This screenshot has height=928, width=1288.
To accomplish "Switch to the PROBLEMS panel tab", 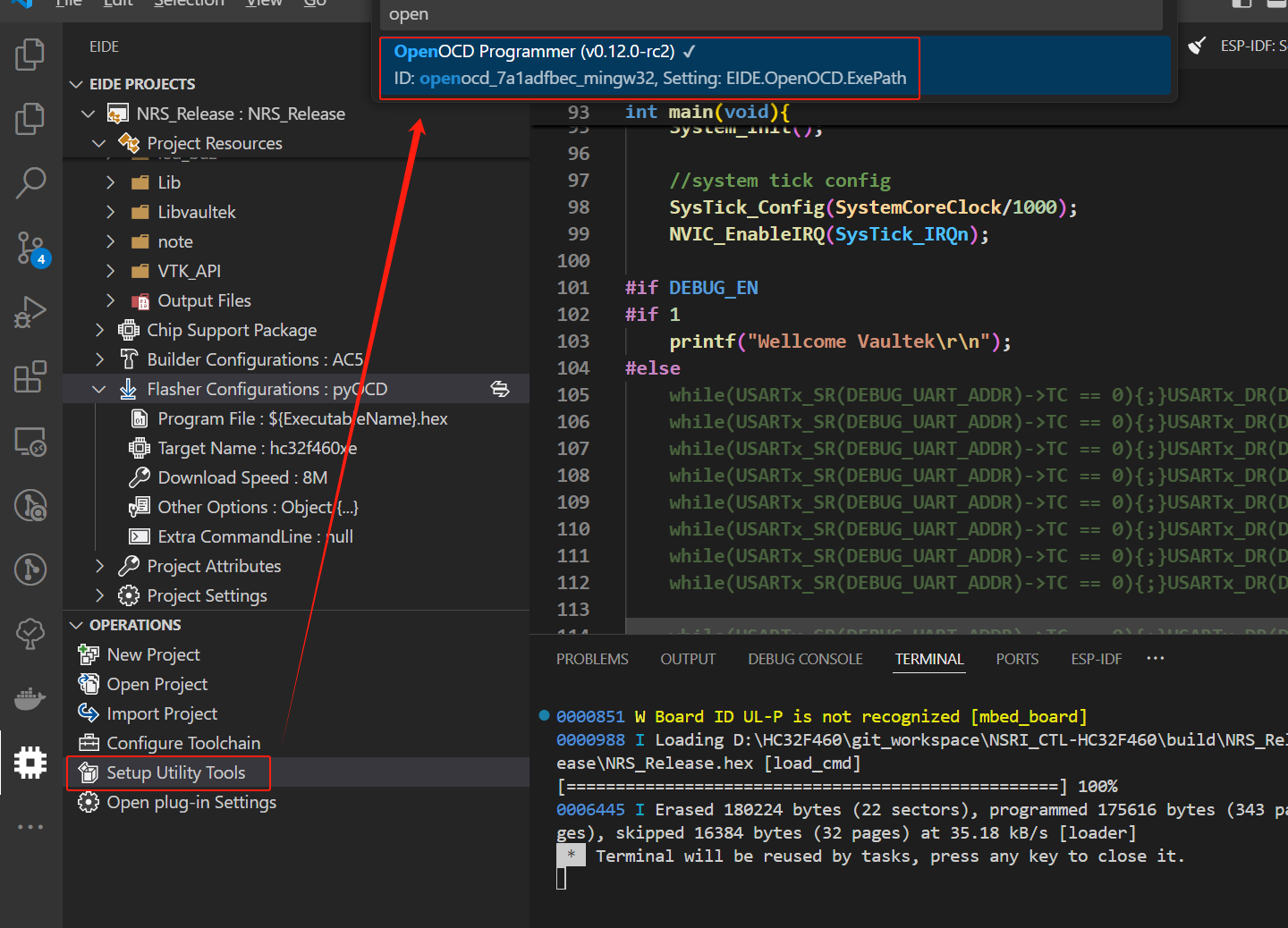I will coord(592,659).
